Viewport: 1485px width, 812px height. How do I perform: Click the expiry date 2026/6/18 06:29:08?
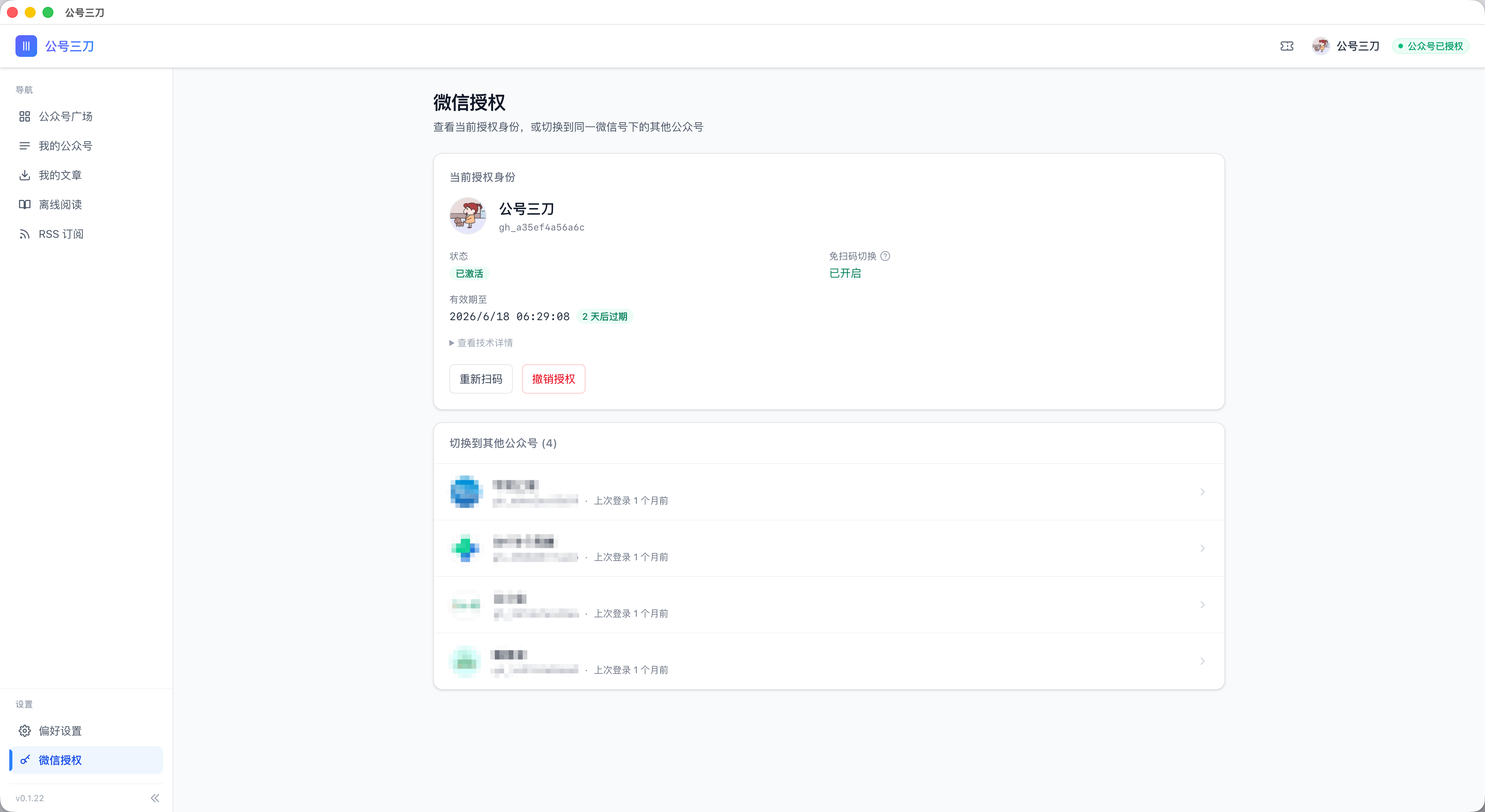click(x=510, y=316)
